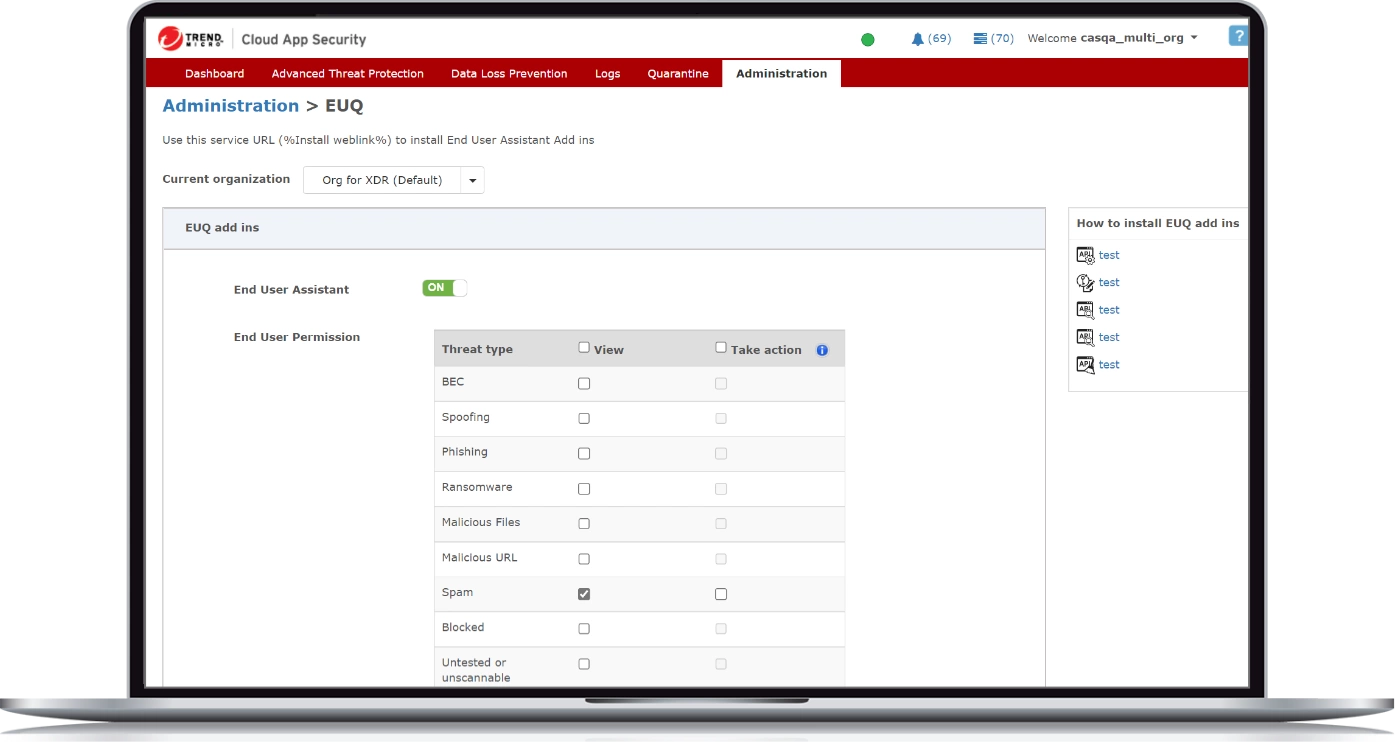The image size is (1395, 742).
Task: Enable Take action for Spam
Action: pos(721,594)
